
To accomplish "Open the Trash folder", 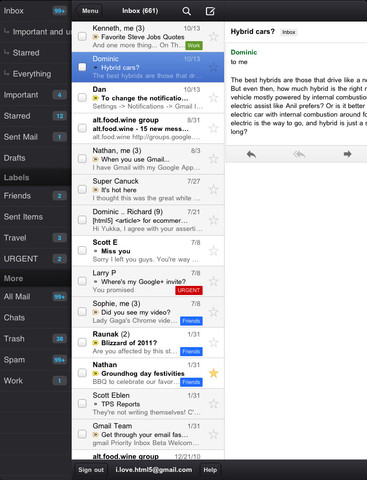I will [35, 339].
